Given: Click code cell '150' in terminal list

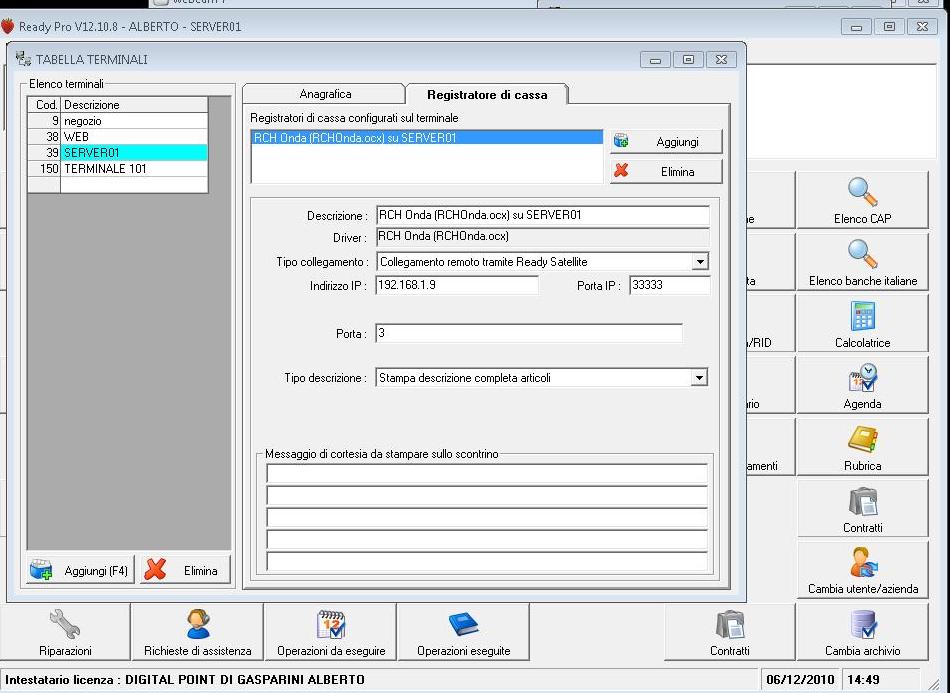Looking at the screenshot, I should (x=45, y=168).
